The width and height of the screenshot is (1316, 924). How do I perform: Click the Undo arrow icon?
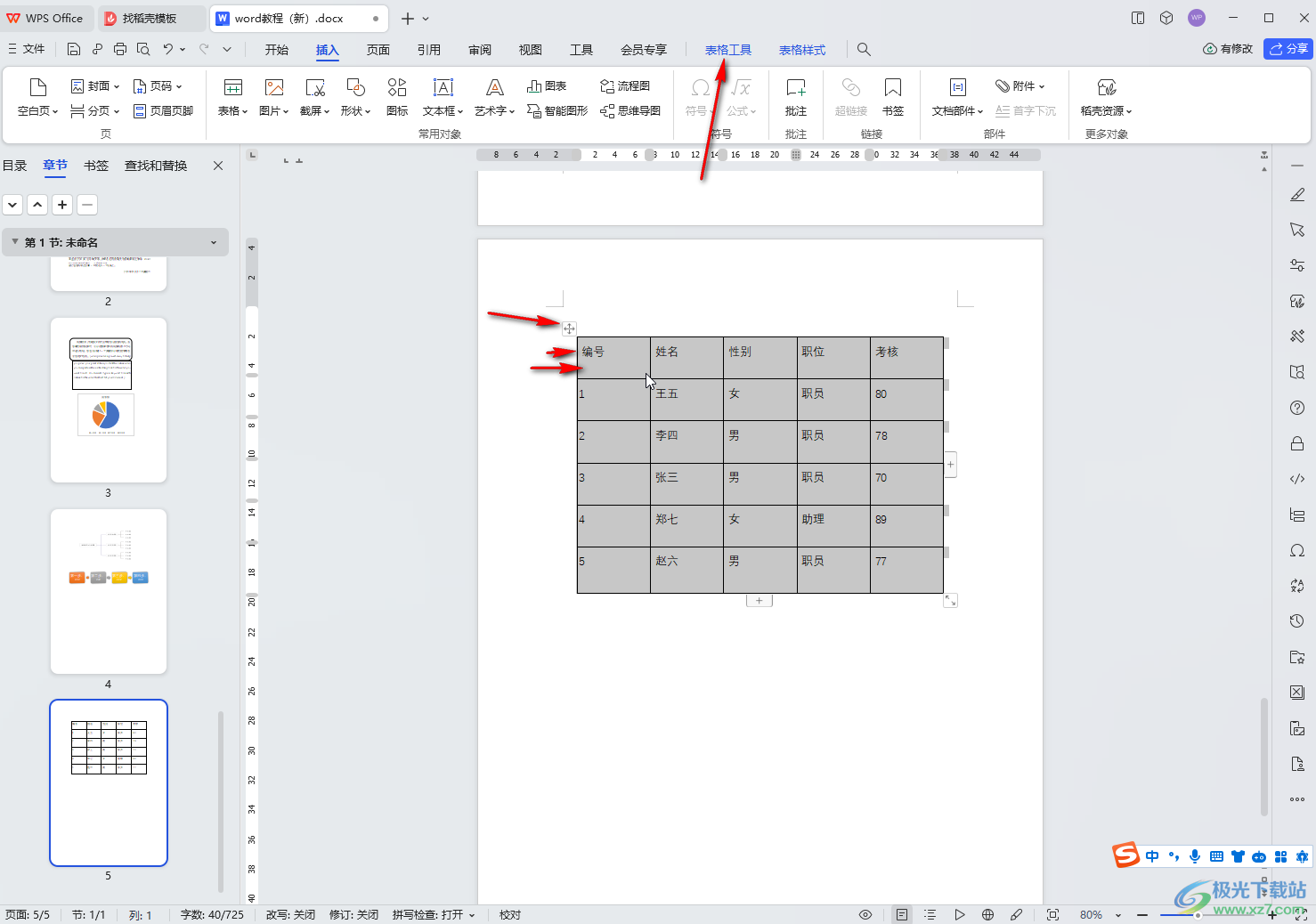167,49
